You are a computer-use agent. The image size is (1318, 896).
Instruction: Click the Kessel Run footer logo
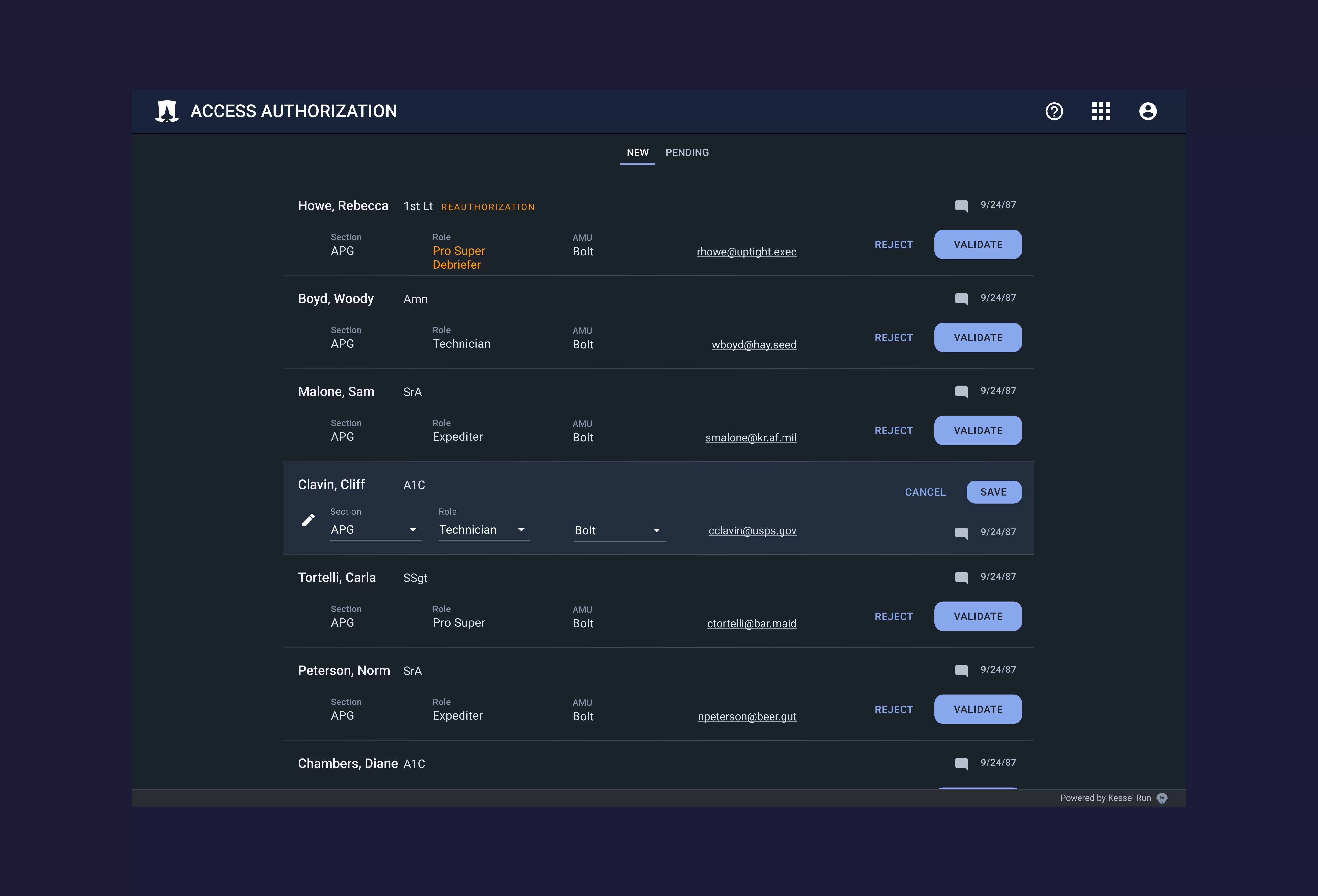pyautogui.click(x=1162, y=798)
